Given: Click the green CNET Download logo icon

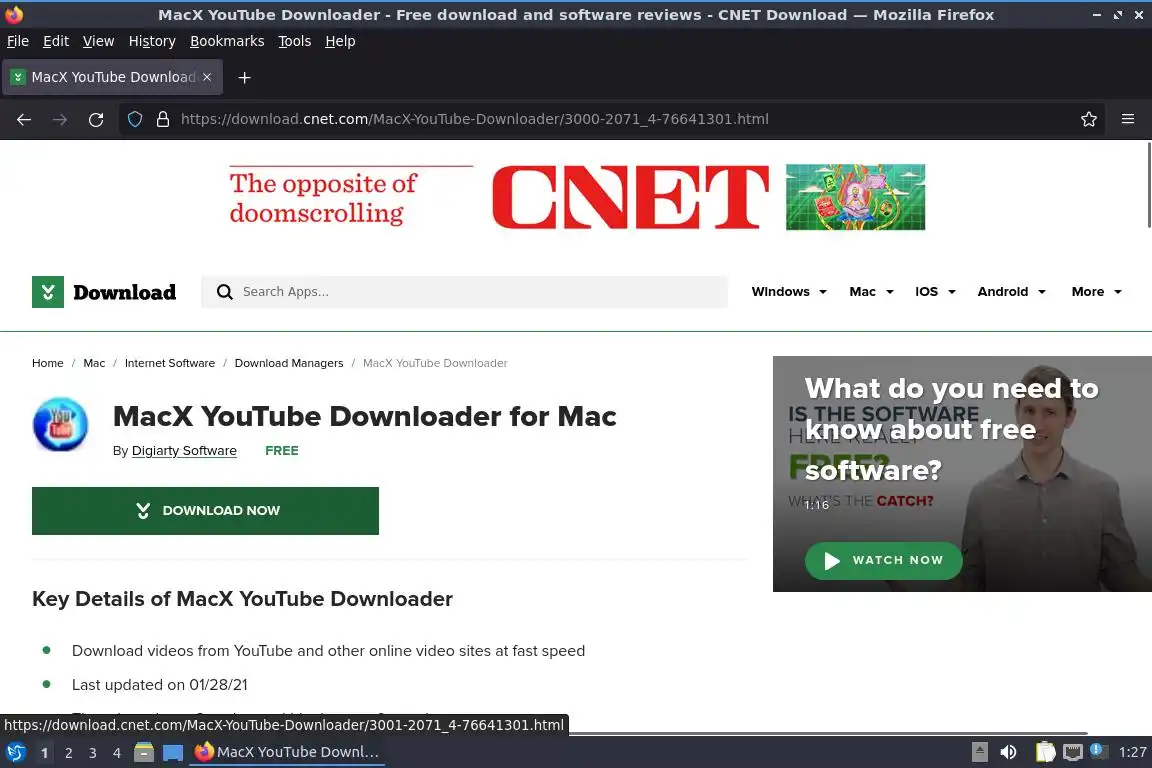Looking at the screenshot, I should click(48, 292).
